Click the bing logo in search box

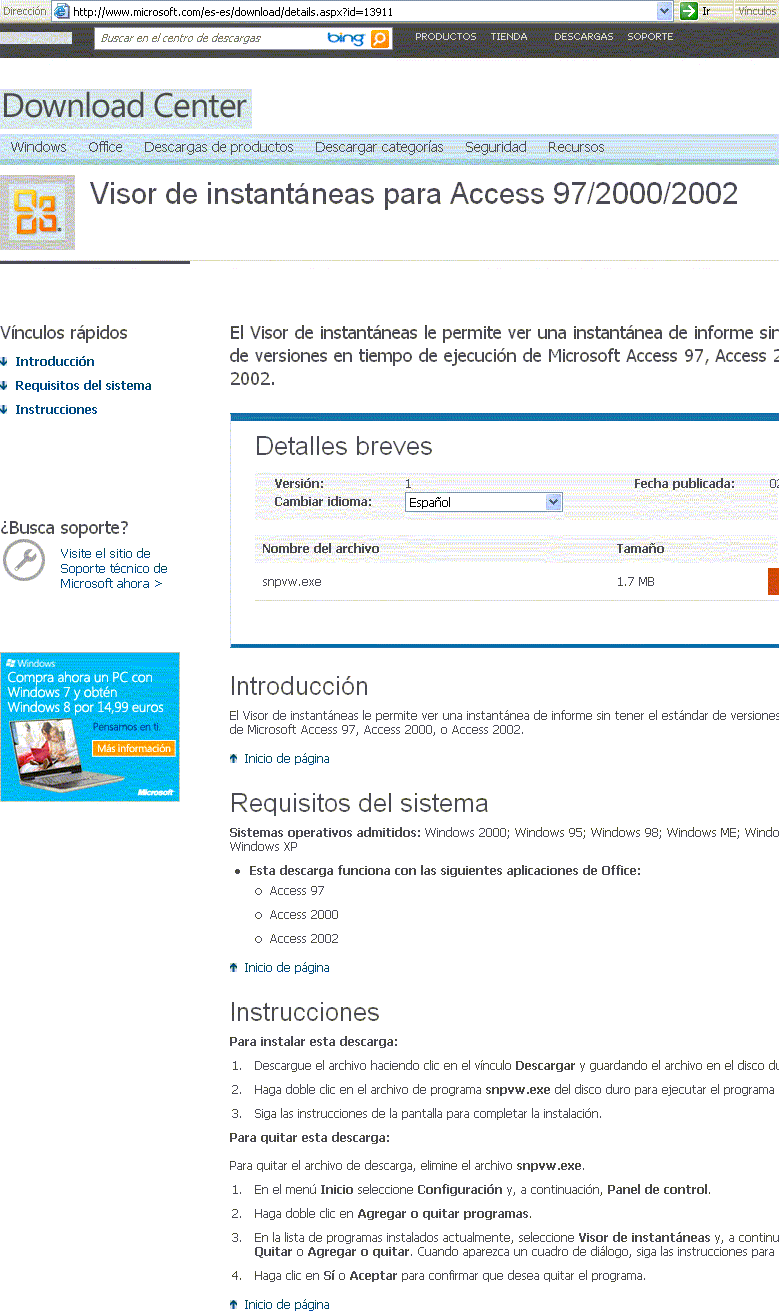(346, 38)
